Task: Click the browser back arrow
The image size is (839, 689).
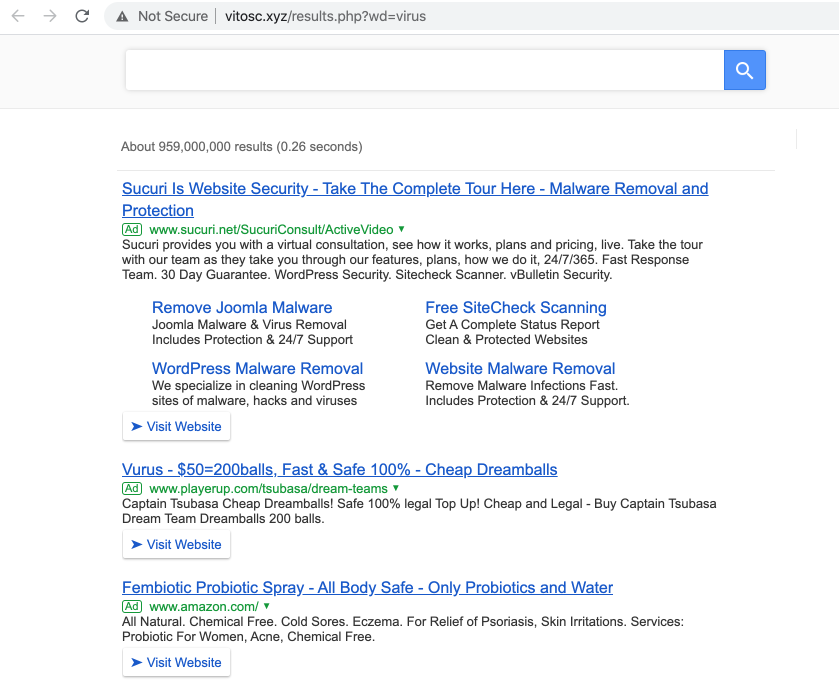Action: 18,16
